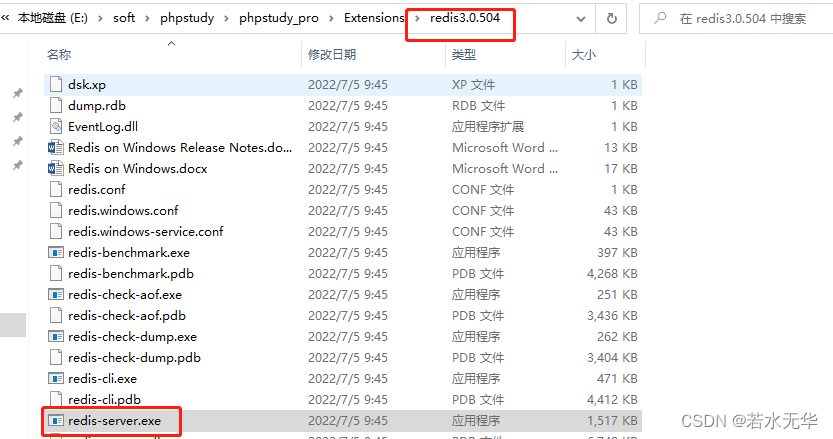Screen dimensions: 833x439
Task: Go to soft folder in breadcrumb
Action: point(124,18)
